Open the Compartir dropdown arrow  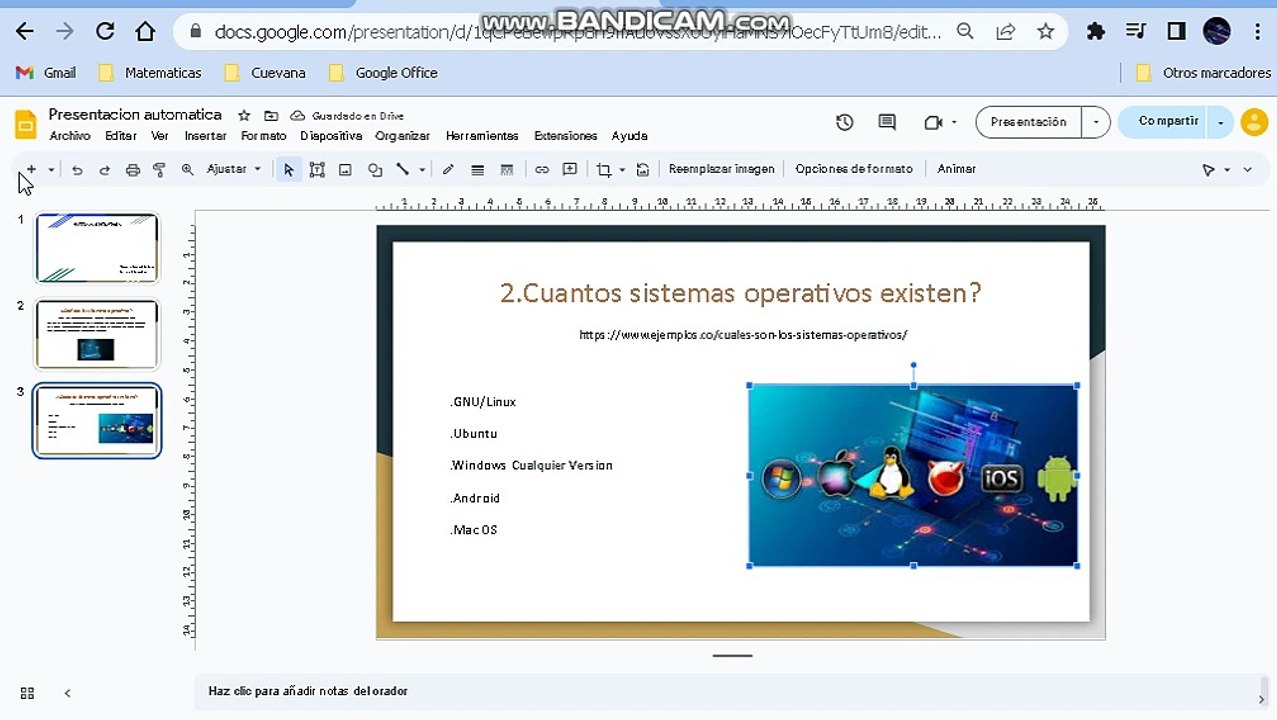[1221, 122]
